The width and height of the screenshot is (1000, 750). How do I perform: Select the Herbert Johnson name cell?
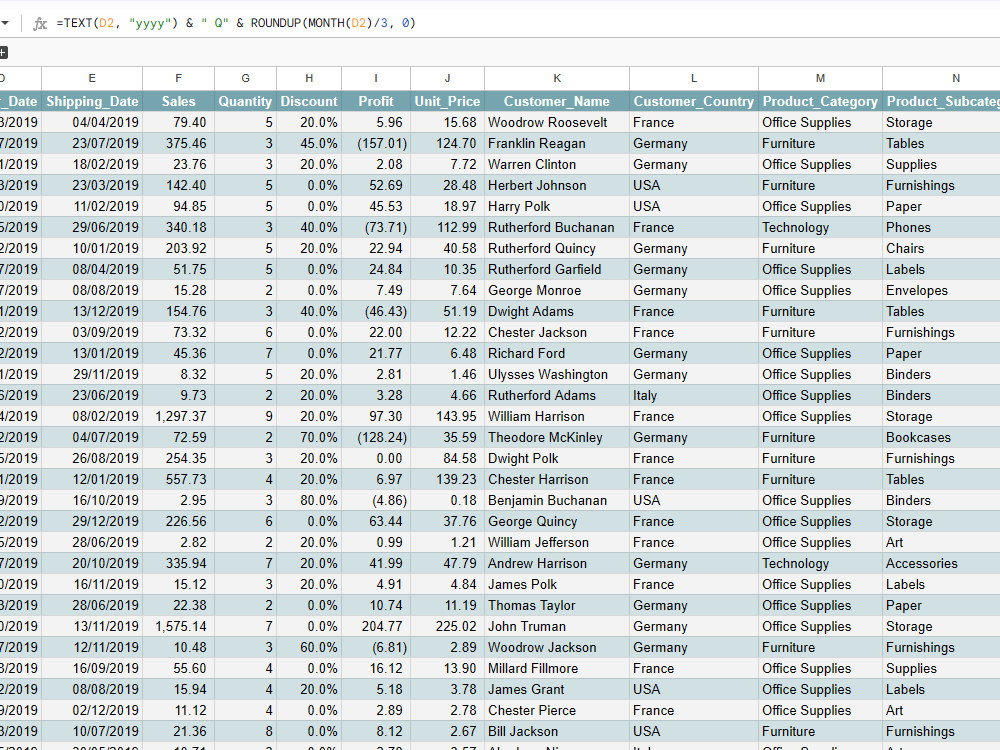coord(557,186)
